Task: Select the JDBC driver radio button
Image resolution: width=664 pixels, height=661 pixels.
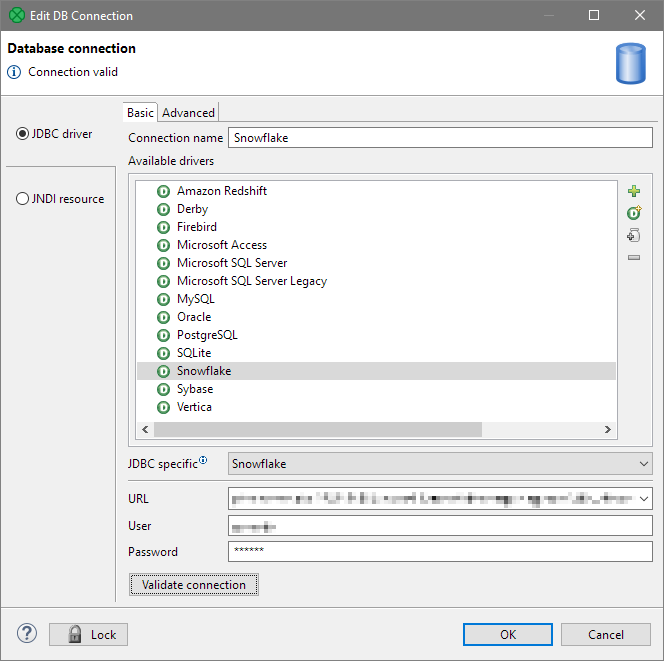Action: pyautogui.click(x=22, y=134)
